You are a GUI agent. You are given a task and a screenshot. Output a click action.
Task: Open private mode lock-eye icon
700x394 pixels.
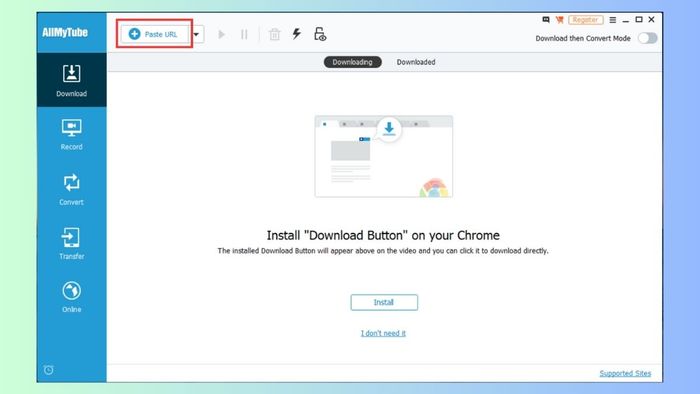(320, 34)
